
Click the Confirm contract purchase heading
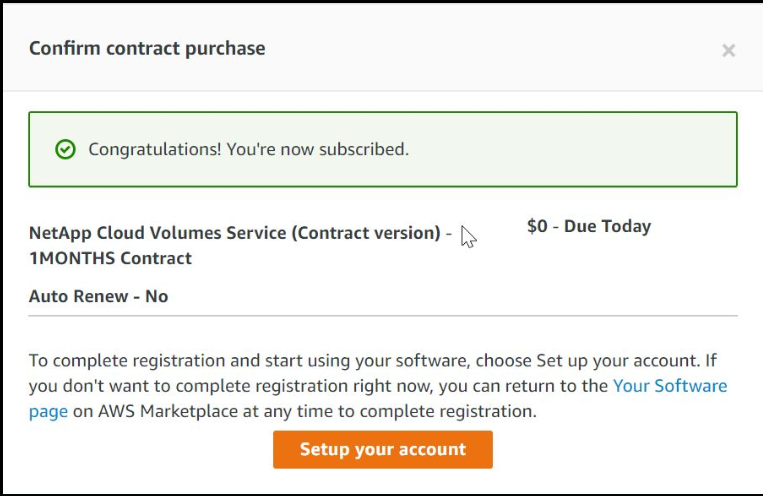click(147, 48)
